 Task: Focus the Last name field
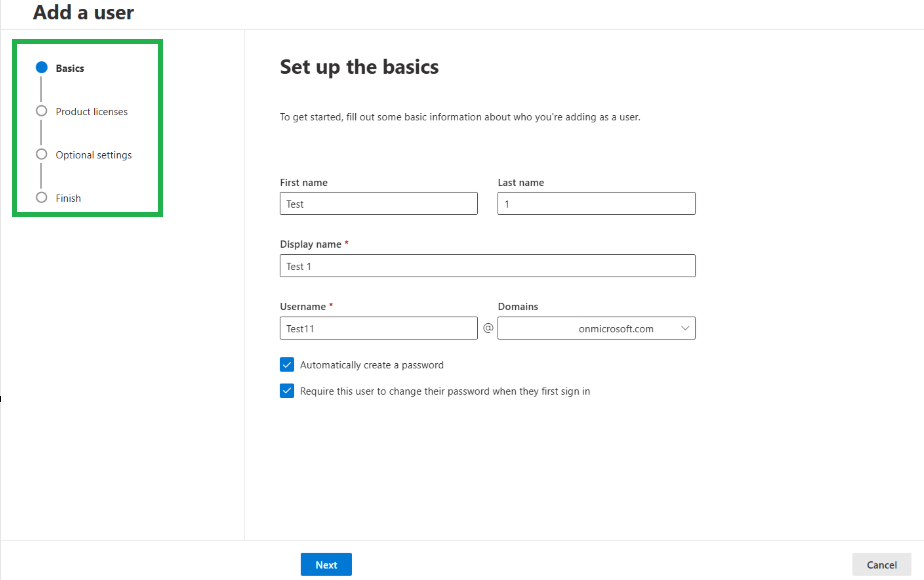tap(596, 203)
